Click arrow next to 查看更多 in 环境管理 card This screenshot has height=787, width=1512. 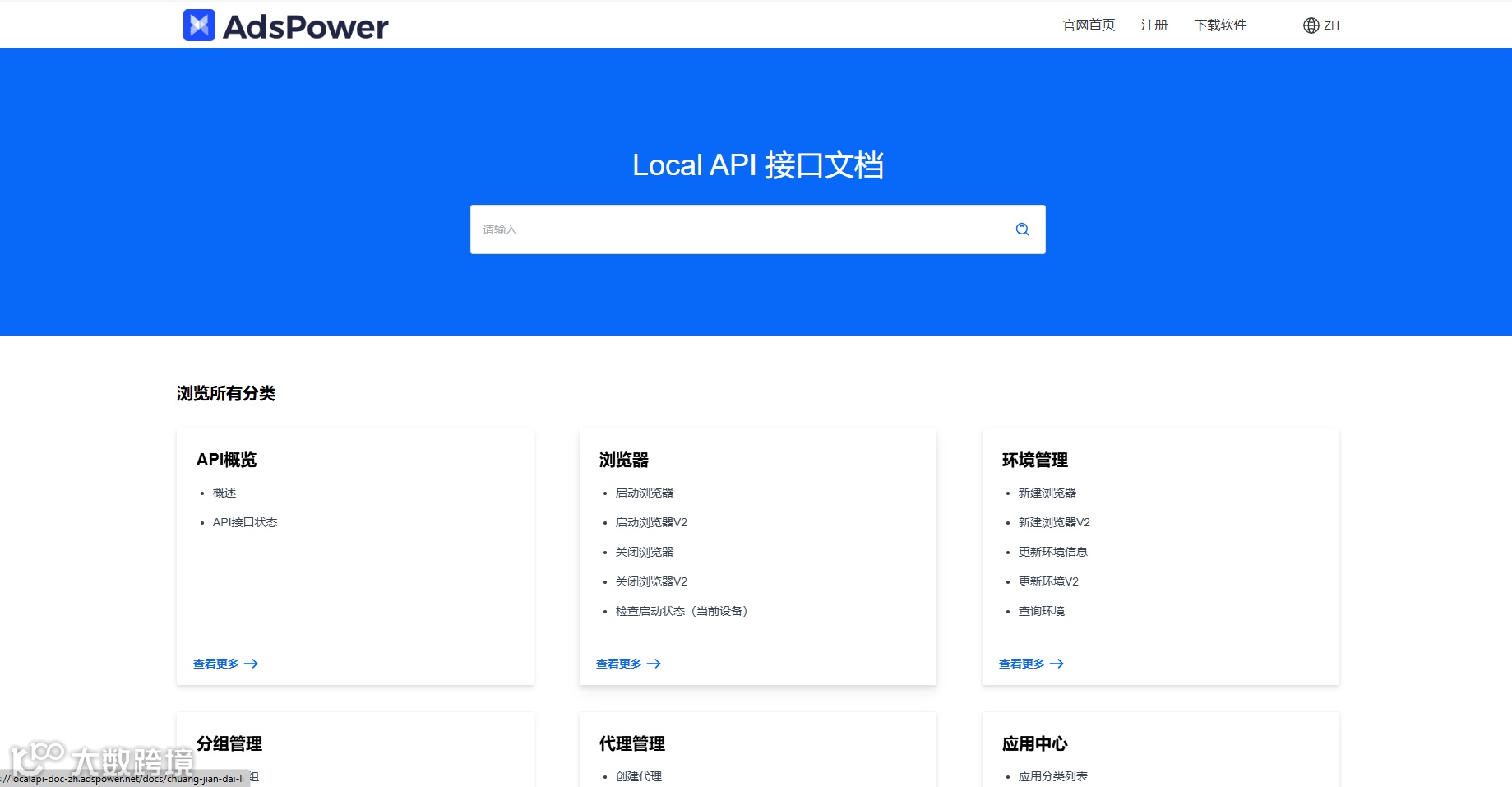[1057, 664]
